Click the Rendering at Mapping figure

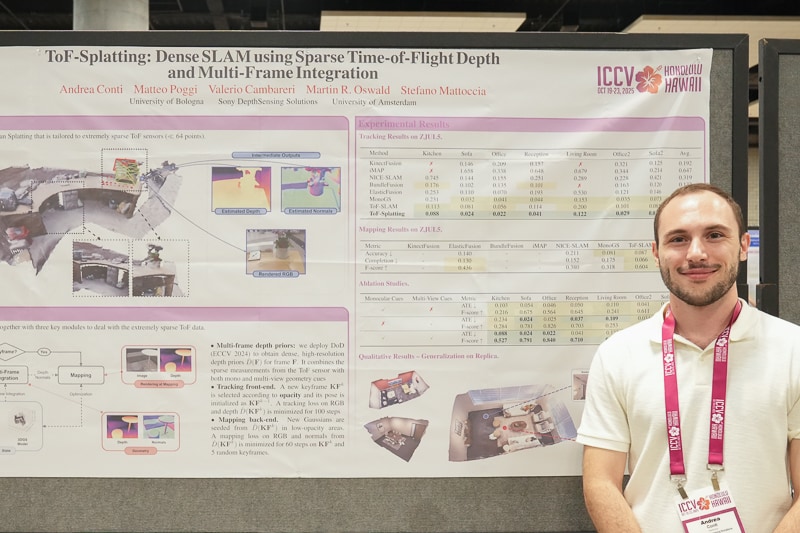(x=158, y=366)
